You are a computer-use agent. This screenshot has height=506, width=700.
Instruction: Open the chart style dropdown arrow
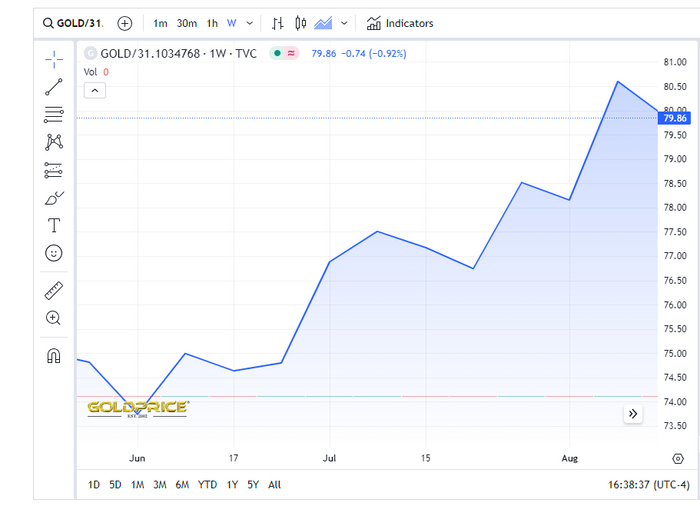(345, 23)
